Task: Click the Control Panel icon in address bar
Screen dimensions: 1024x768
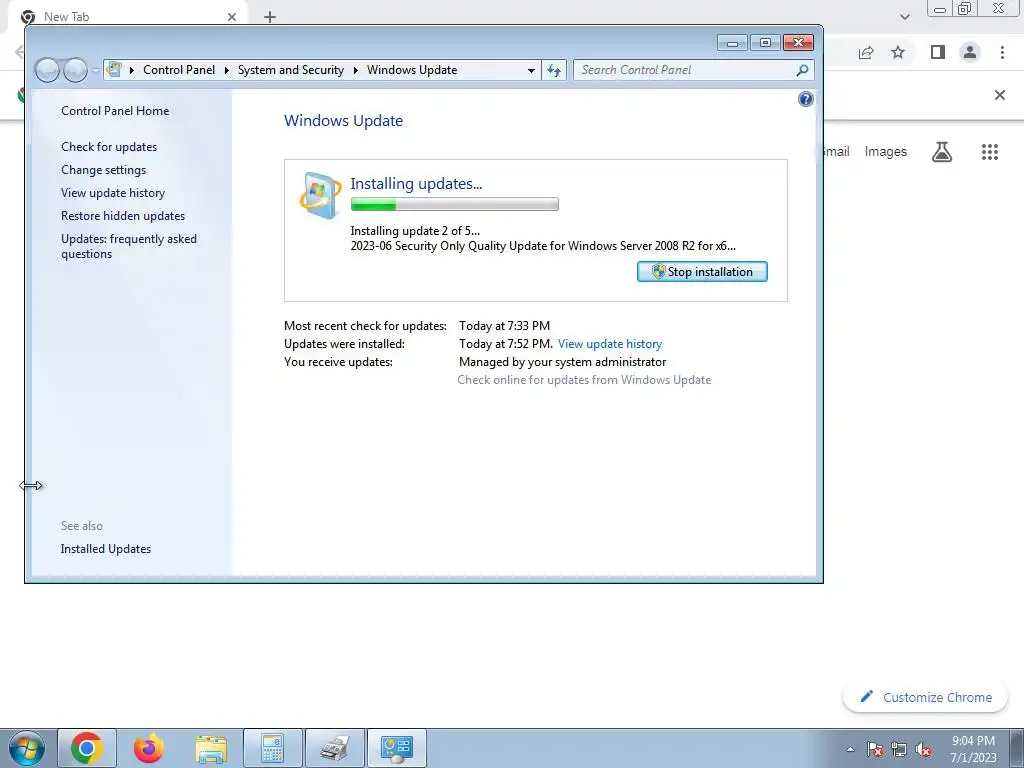Action: [x=114, y=69]
